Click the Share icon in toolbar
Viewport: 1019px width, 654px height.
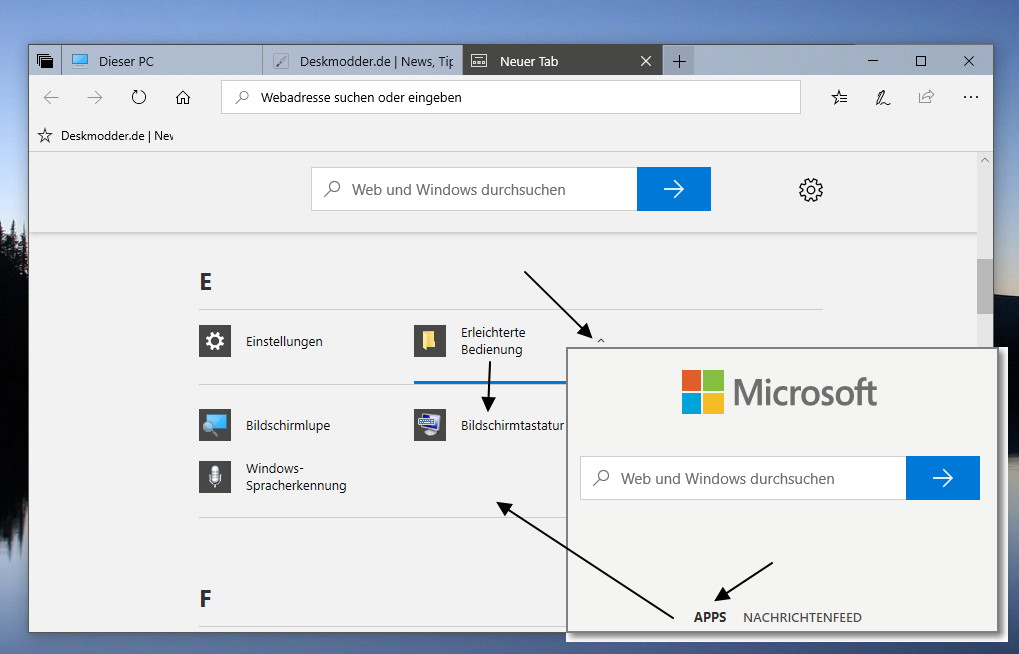(x=926, y=97)
